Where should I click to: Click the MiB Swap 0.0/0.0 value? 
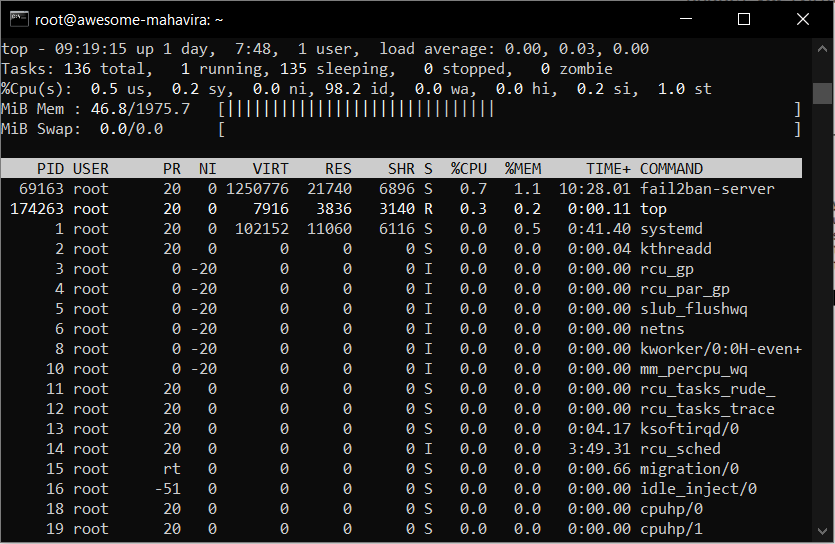[131, 129]
